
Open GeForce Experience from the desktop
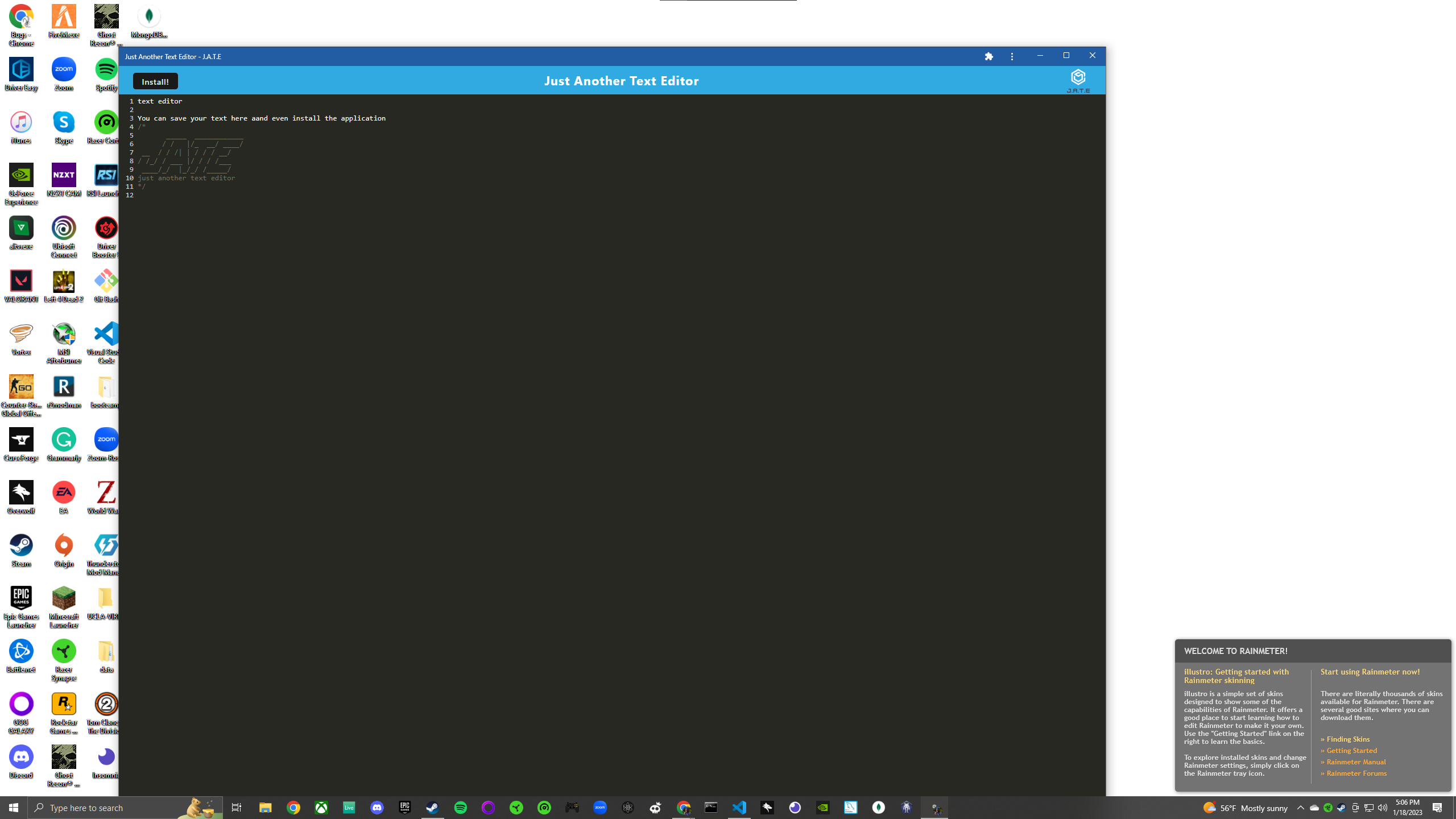click(21, 176)
